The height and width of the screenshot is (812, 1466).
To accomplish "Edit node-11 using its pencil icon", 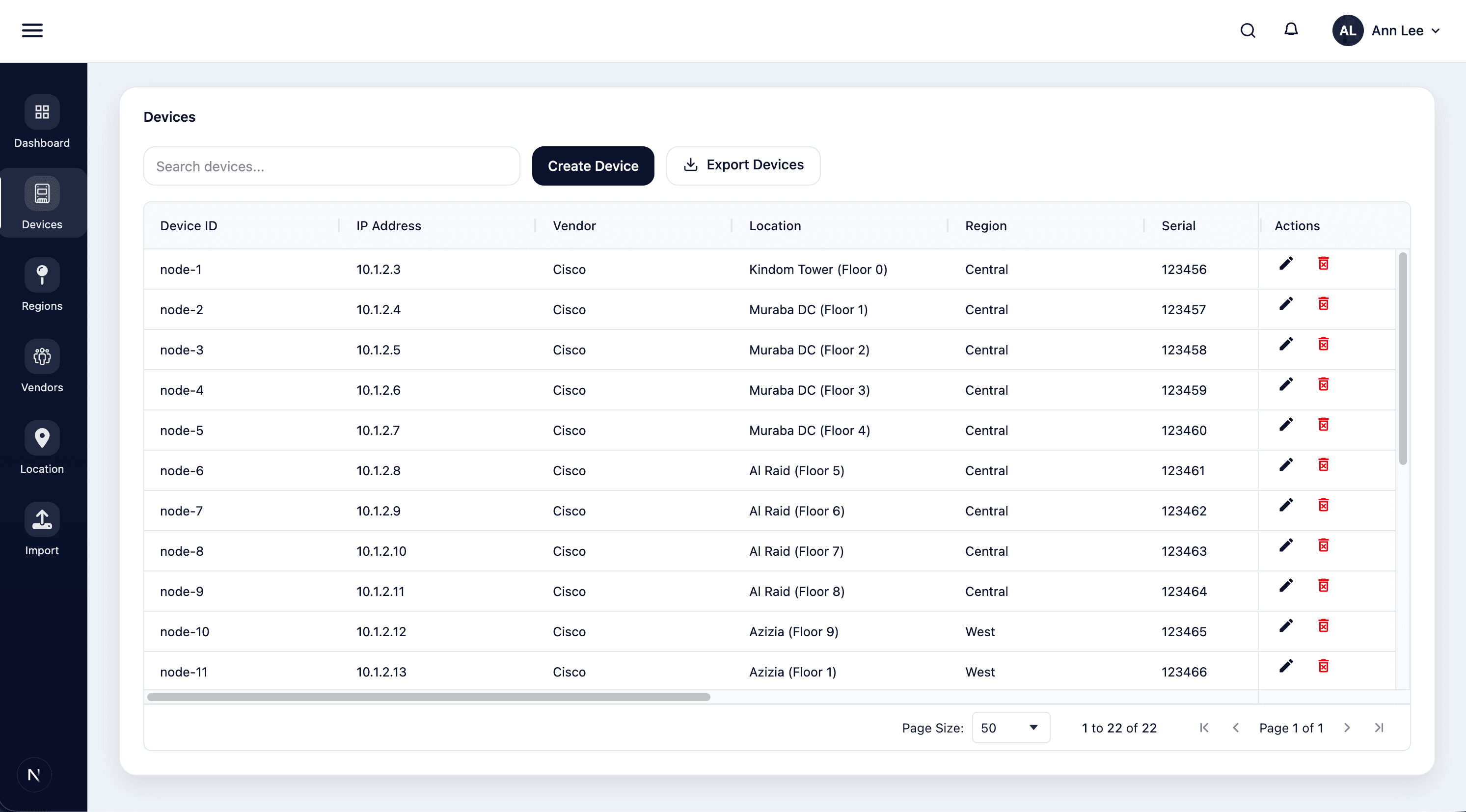I will click(x=1286, y=665).
